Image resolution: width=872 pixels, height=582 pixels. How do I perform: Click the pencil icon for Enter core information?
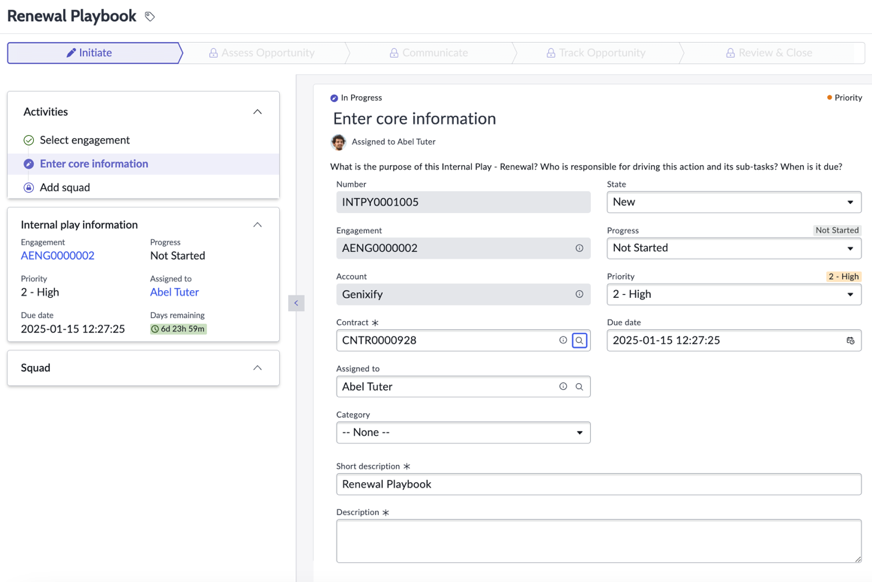28,164
